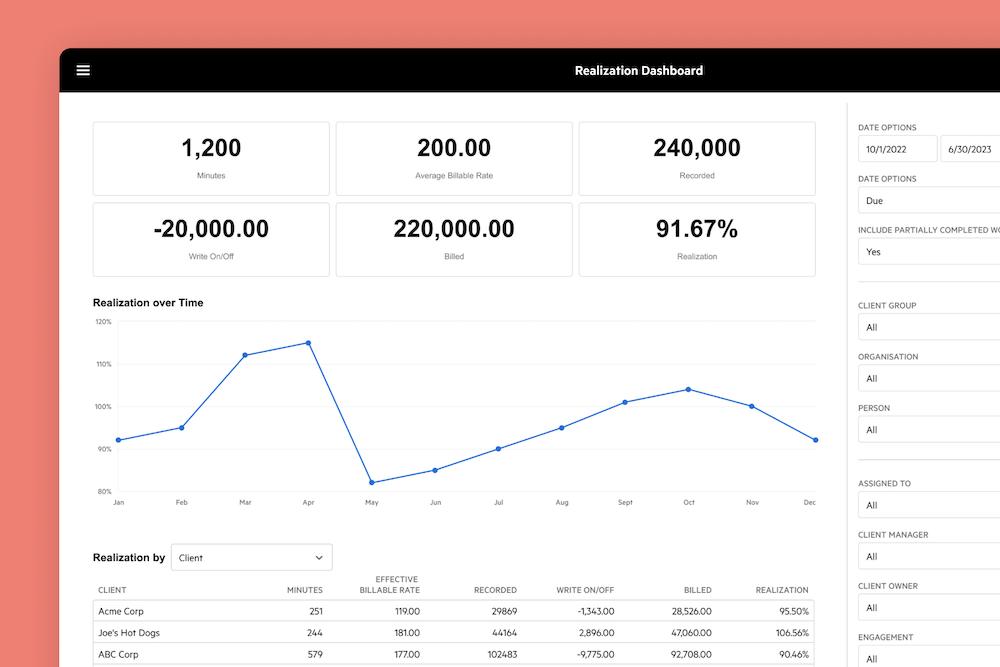Click the 1,200 Minutes summary card
Viewport: 1000px width, 667px height.
point(211,158)
